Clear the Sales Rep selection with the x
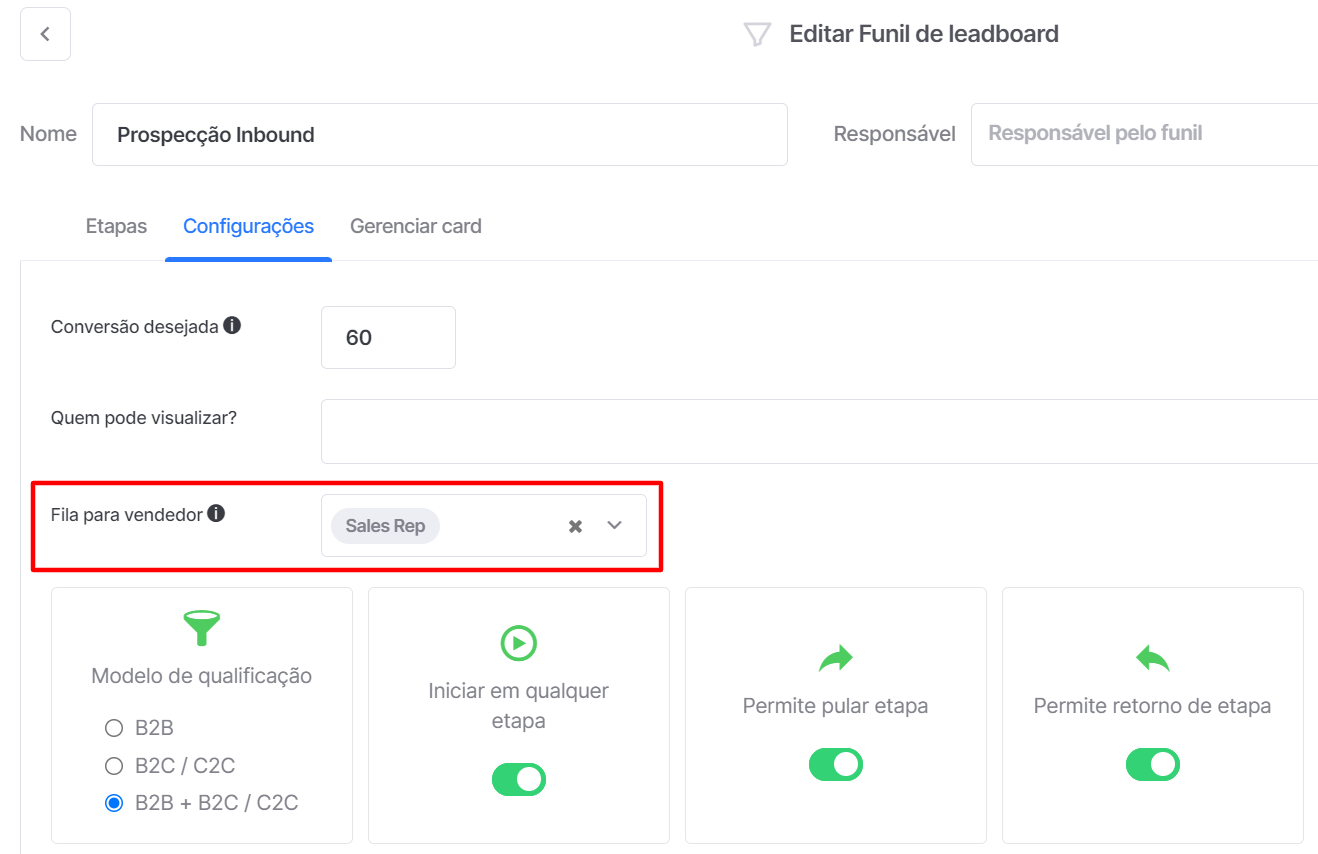1318x854 pixels. click(575, 526)
